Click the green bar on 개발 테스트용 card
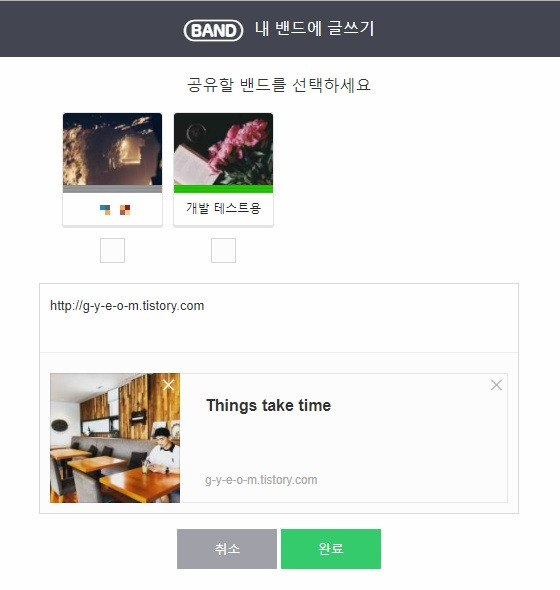The image size is (560, 590). click(x=224, y=189)
